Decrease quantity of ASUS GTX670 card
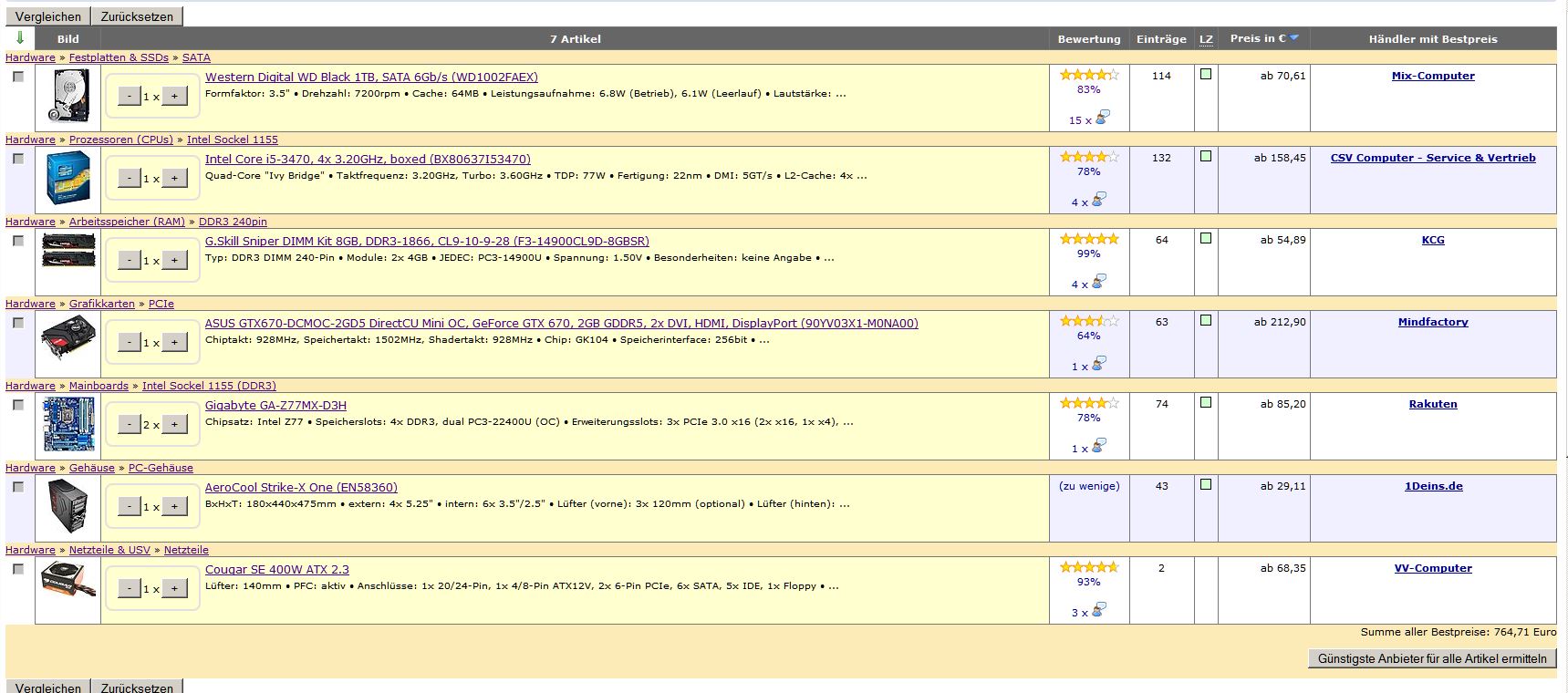 [130, 342]
